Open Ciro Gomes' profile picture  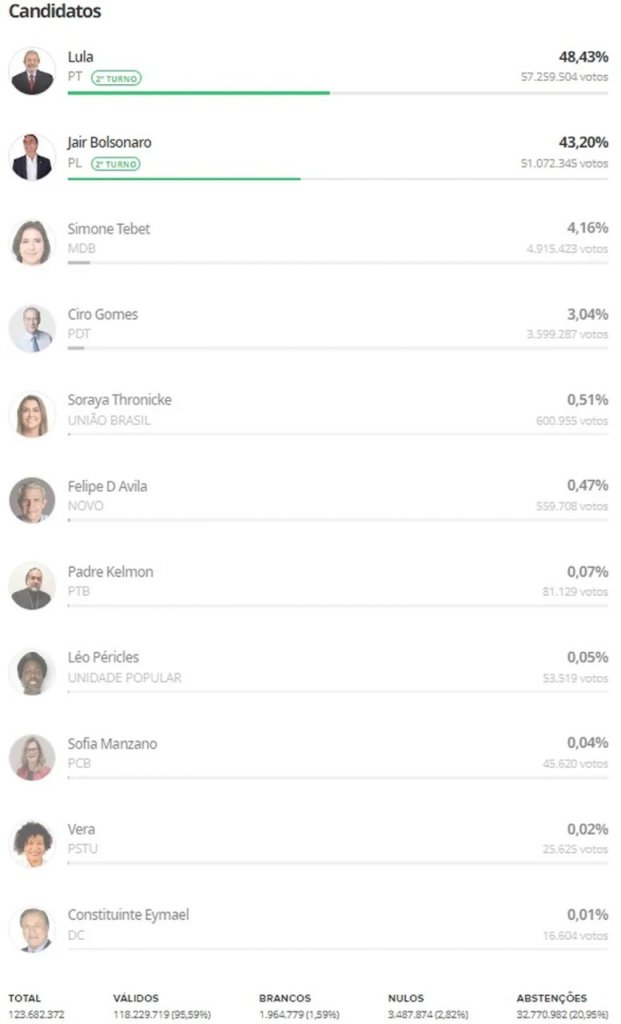[32, 328]
